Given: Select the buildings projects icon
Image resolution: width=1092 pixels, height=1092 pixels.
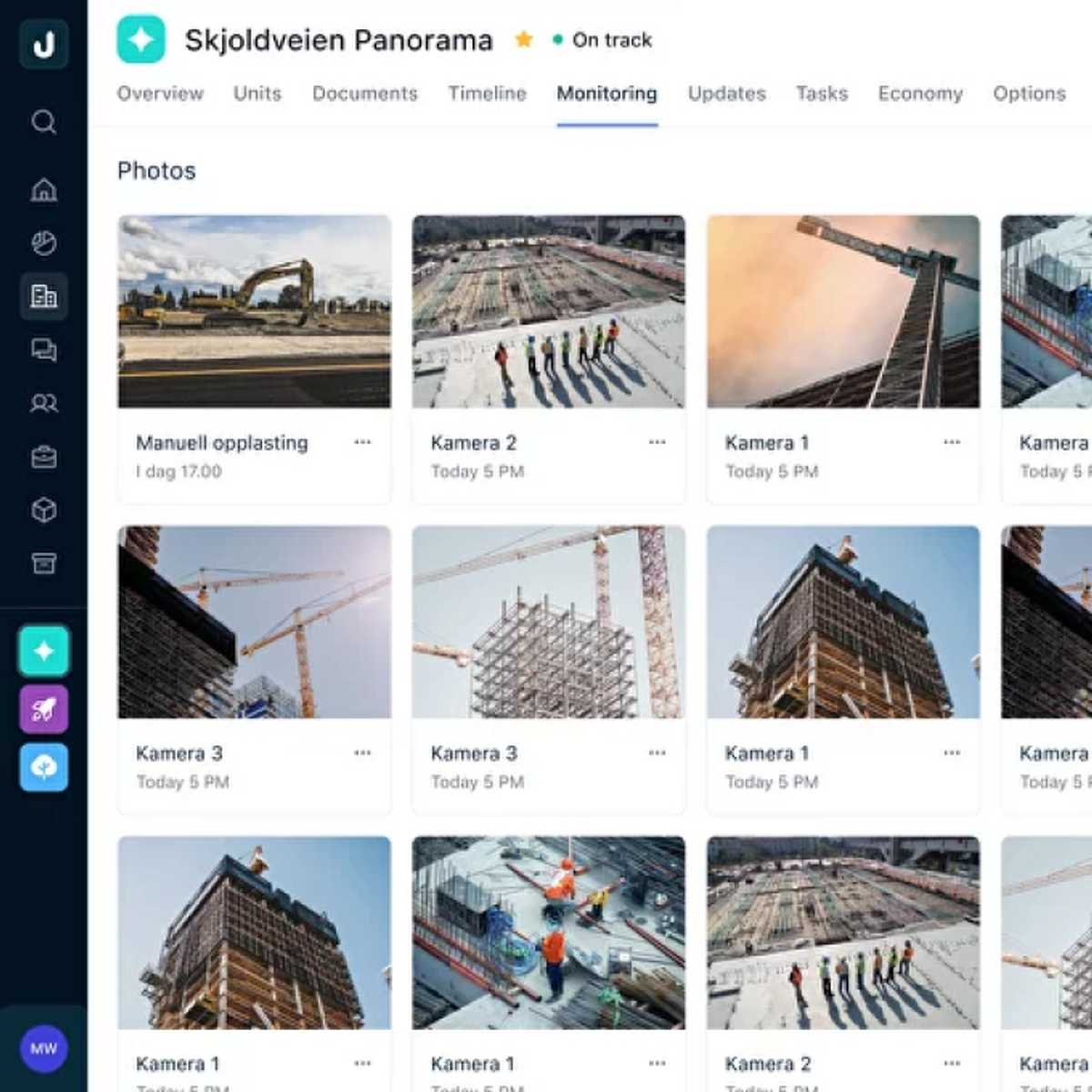Looking at the screenshot, I should (x=44, y=296).
